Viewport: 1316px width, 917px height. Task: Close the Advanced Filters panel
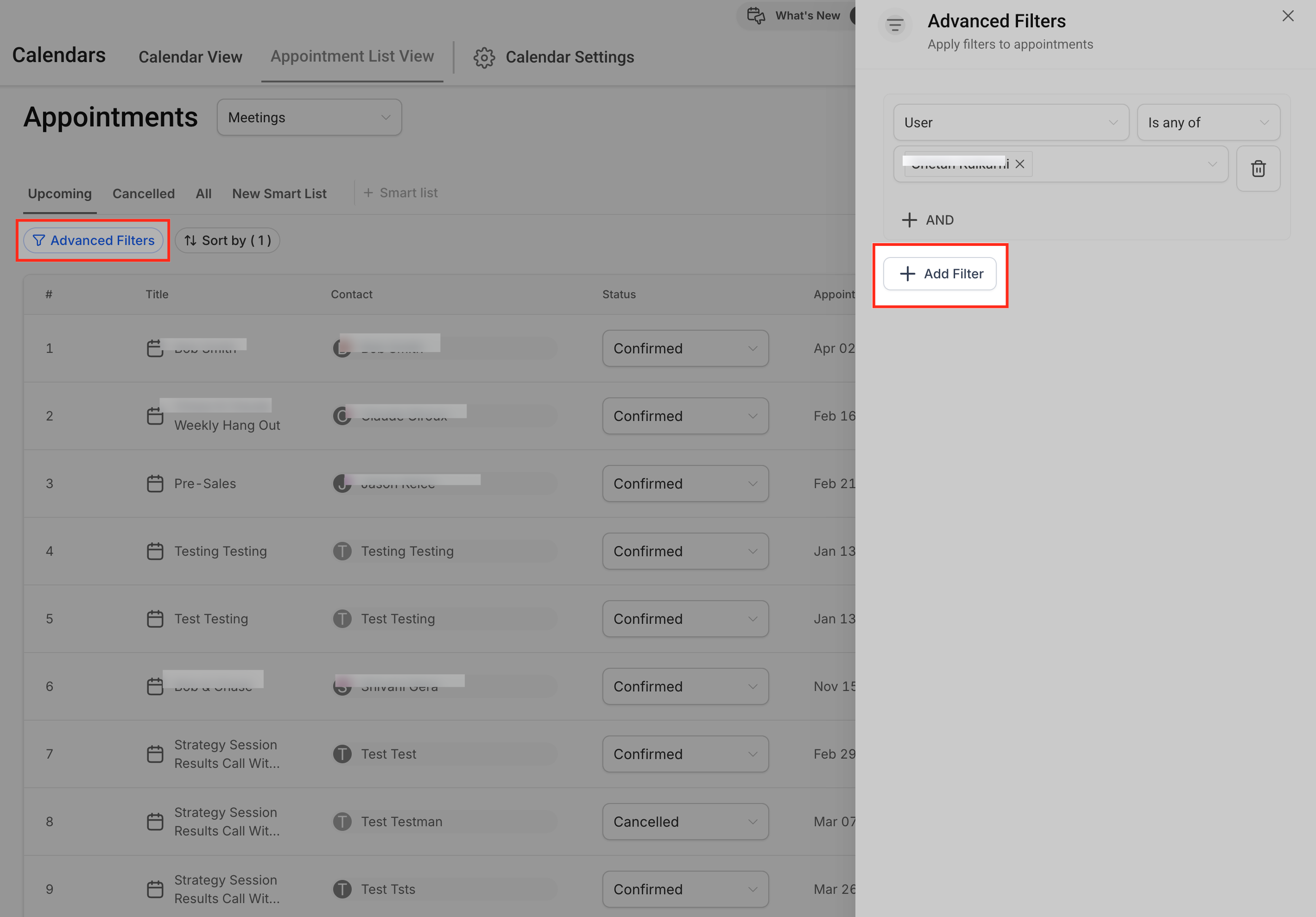tap(1287, 16)
